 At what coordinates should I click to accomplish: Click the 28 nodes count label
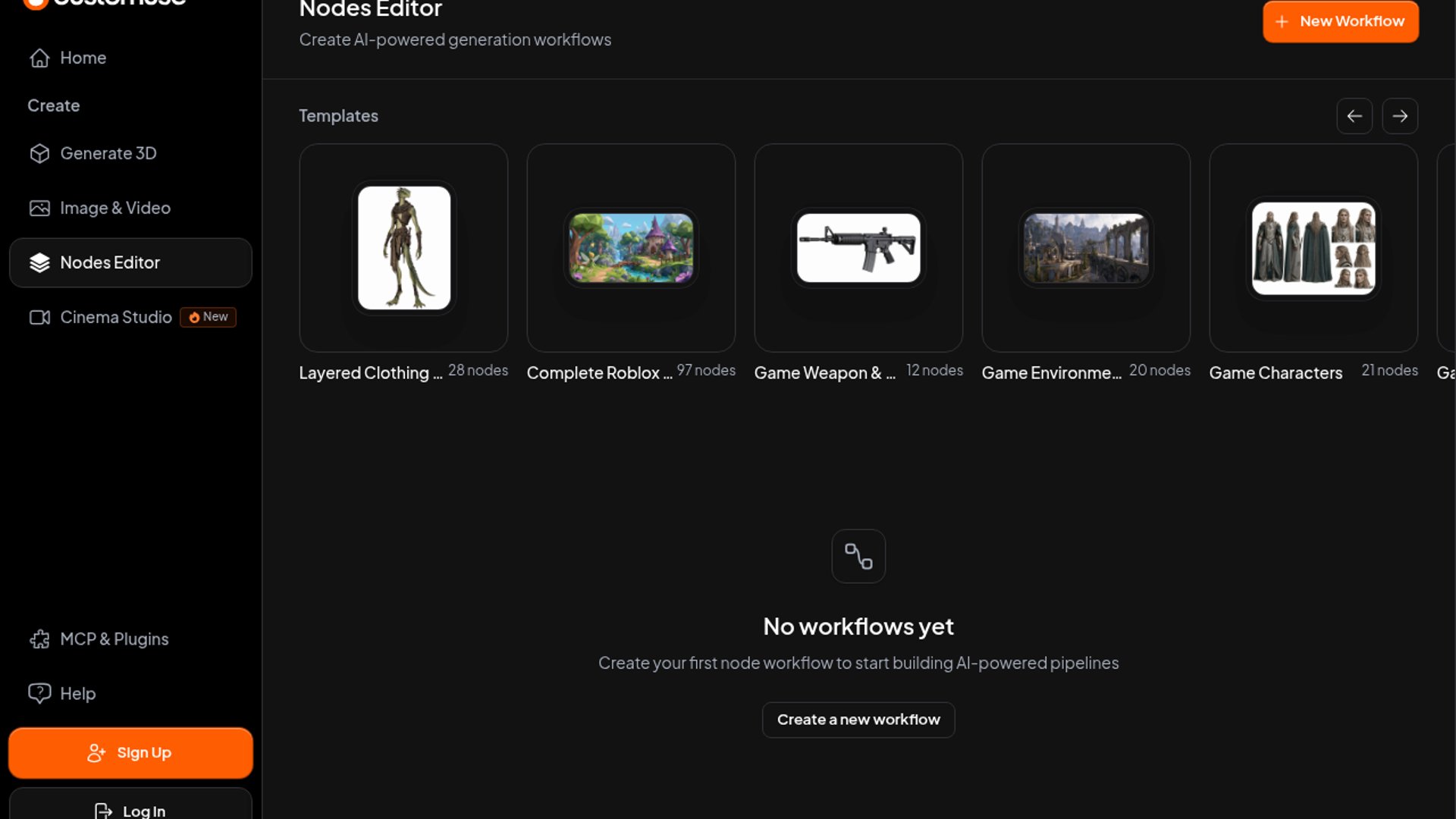[478, 370]
